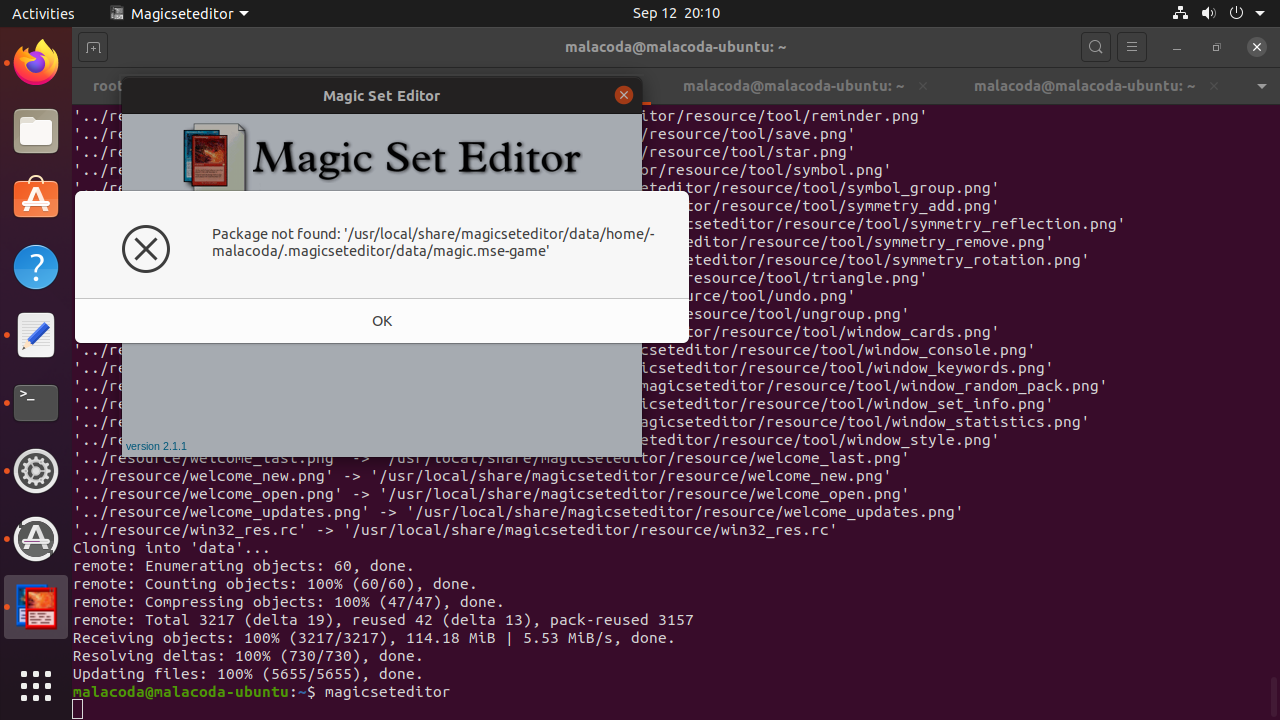Switch to the second malacoda@malacoda-ubuntu terminal tab

(x=1083, y=86)
